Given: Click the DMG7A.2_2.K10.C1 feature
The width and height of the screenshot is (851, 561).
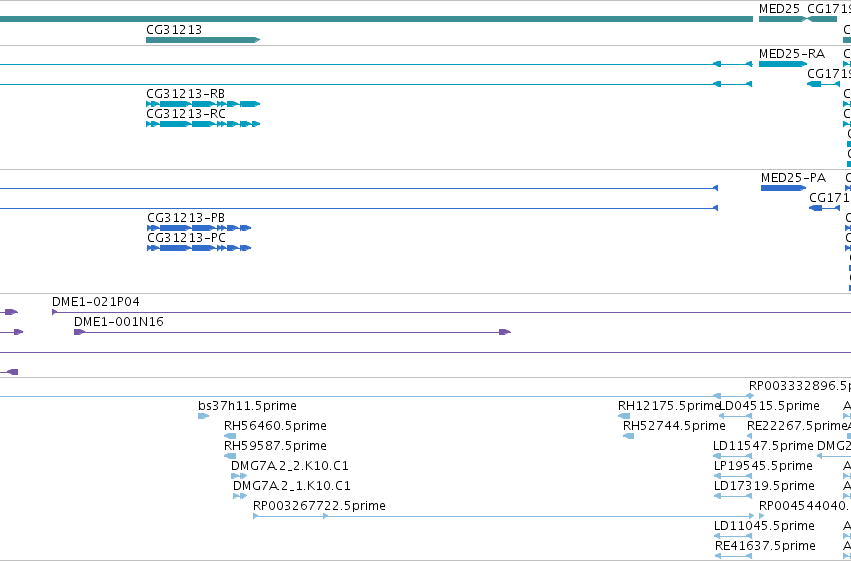Looking at the screenshot, I should coord(239,476).
